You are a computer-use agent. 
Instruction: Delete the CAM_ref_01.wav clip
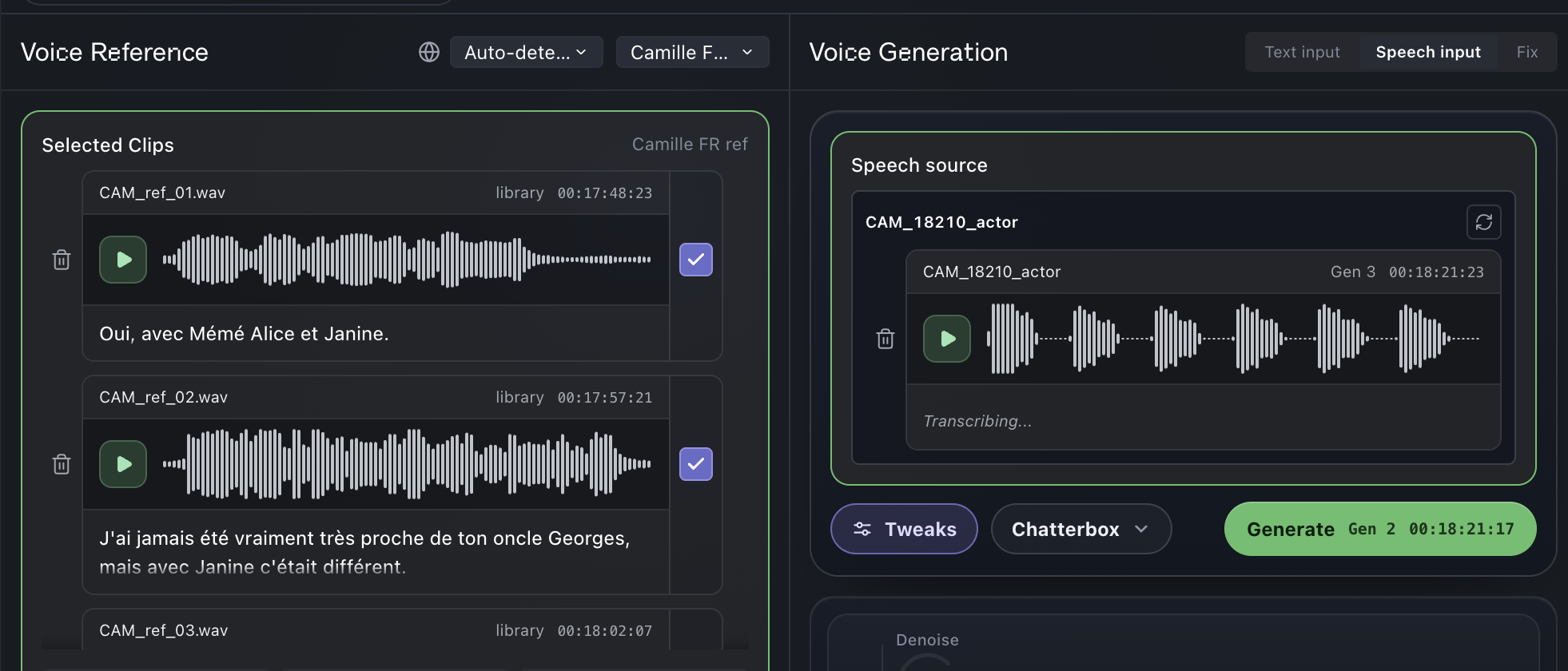click(62, 260)
